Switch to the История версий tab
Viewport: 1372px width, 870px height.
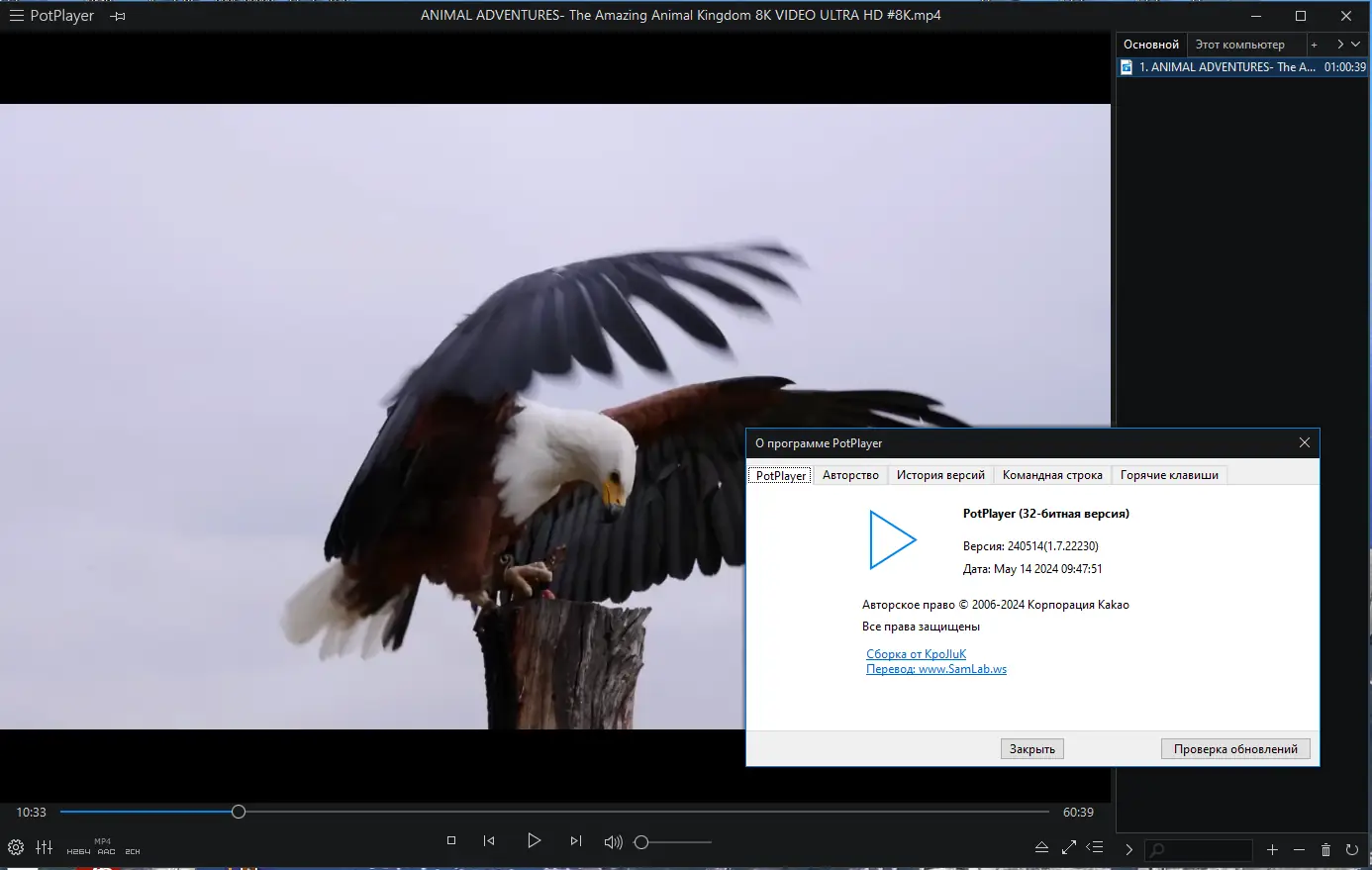click(x=940, y=475)
